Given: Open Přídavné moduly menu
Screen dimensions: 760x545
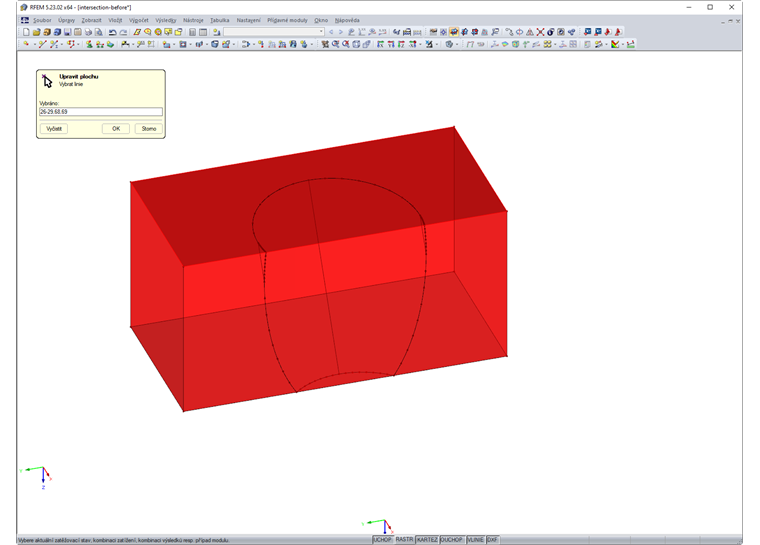Looking at the screenshot, I should pyautogui.click(x=287, y=20).
